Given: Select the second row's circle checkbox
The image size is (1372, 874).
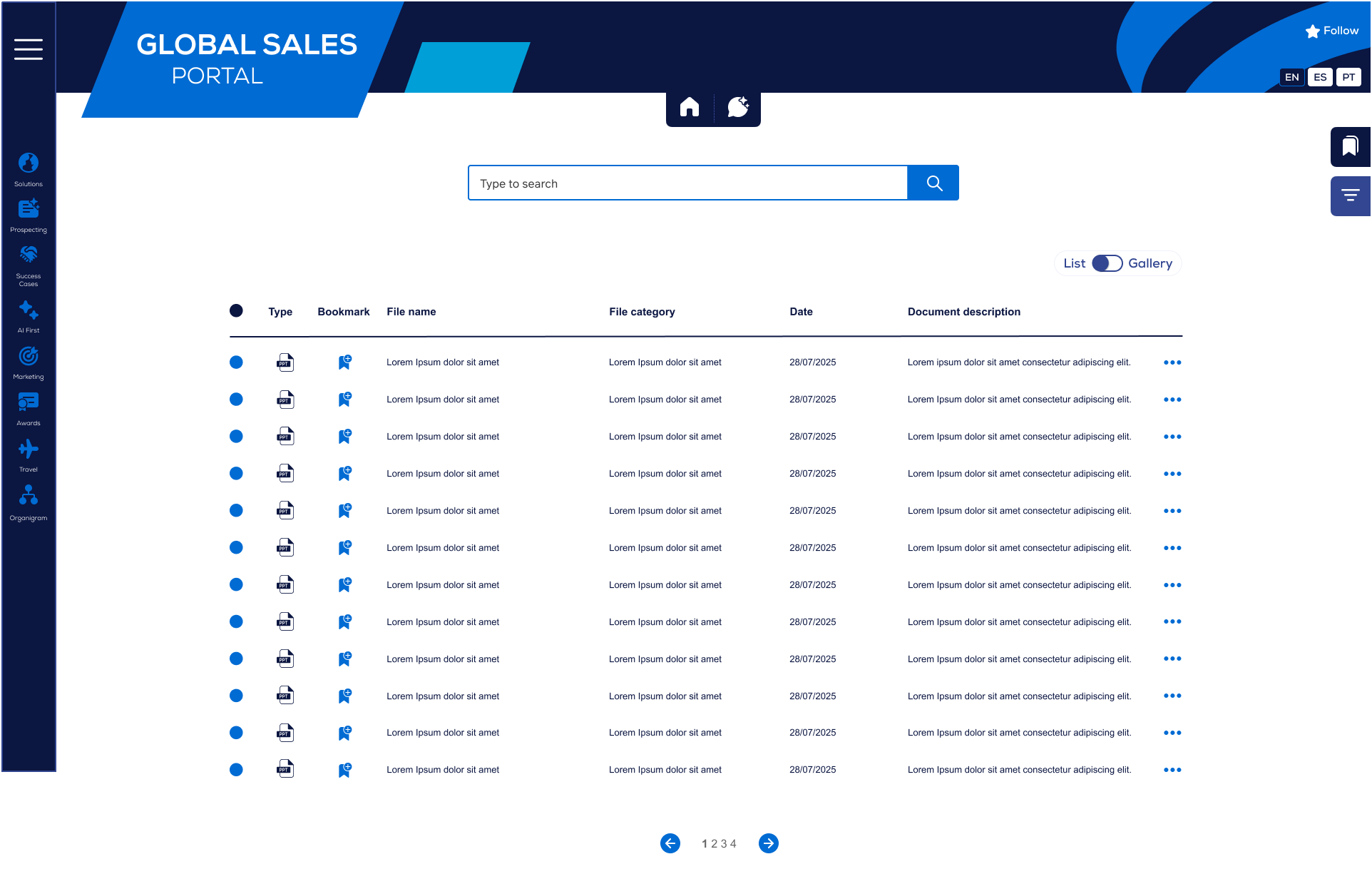Looking at the screenshot, I should pos(236,400).
